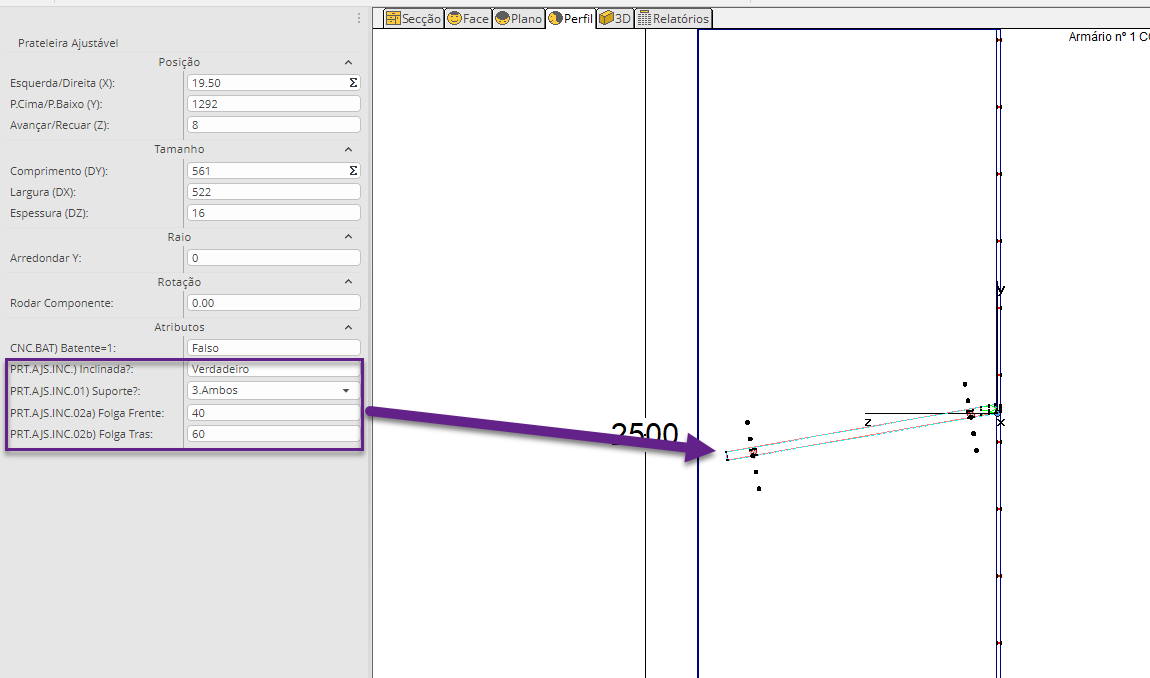Focus the Avançar/Recuar (Z) input
Viewport: 1150px width, 678px height.
[274, 125]
